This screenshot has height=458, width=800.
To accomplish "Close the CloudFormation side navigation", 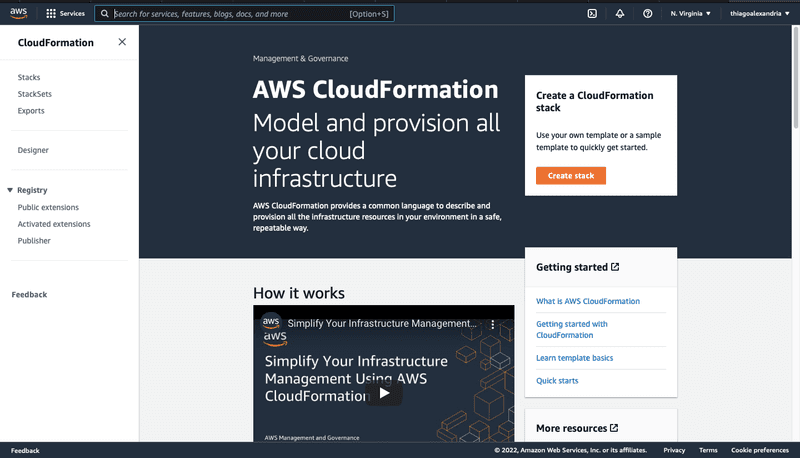I will tap(122, 42).
